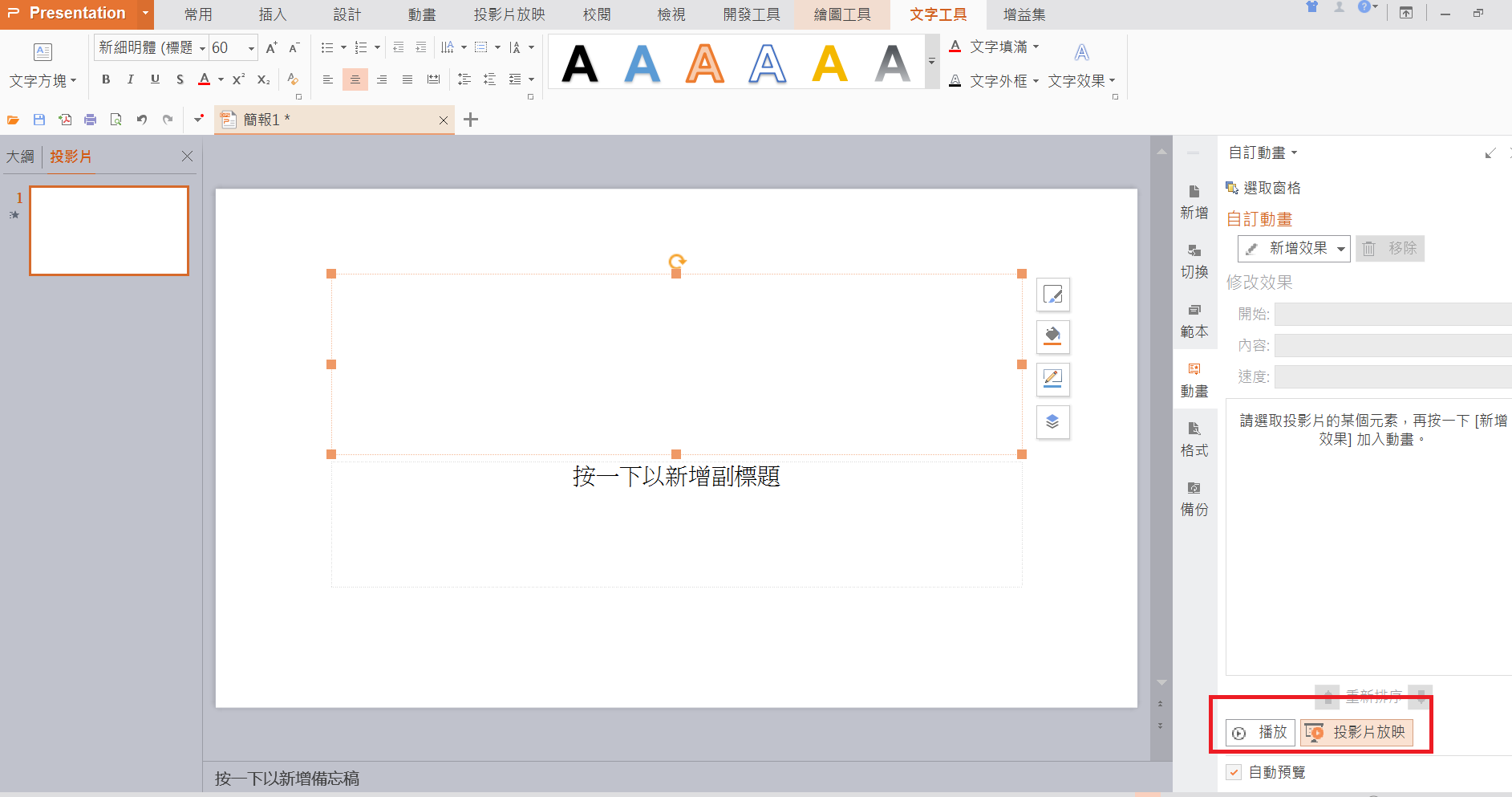Add new document tab with plus
1512x797 pixels.
[471, 120]
